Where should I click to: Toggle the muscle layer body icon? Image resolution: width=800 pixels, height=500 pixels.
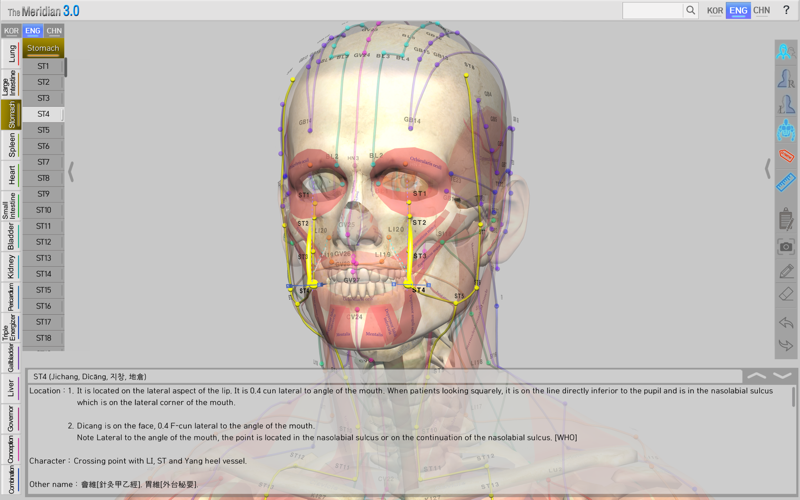[786, 130]
